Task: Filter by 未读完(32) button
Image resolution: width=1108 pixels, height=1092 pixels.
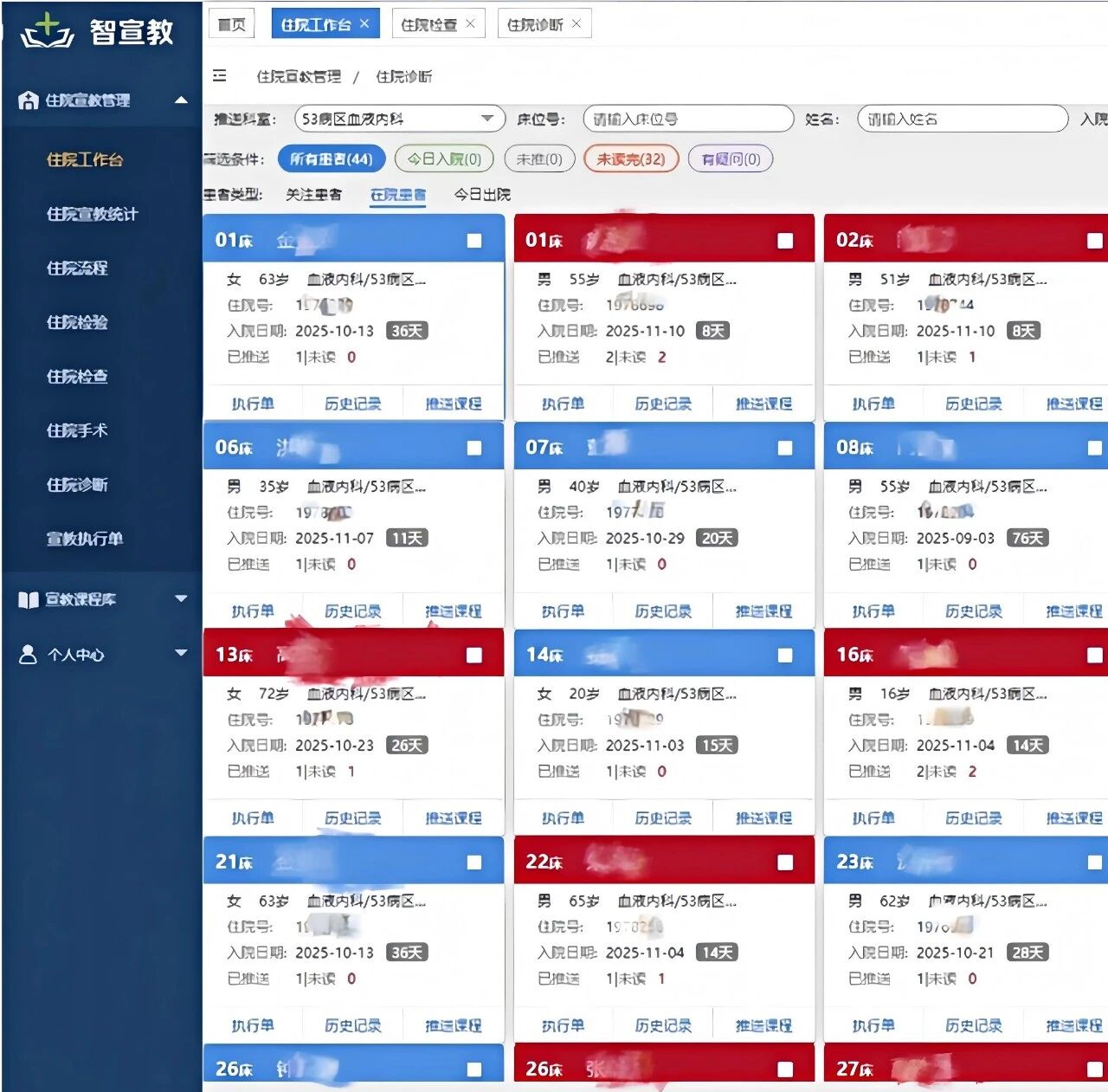Action: tap(630, 159)
